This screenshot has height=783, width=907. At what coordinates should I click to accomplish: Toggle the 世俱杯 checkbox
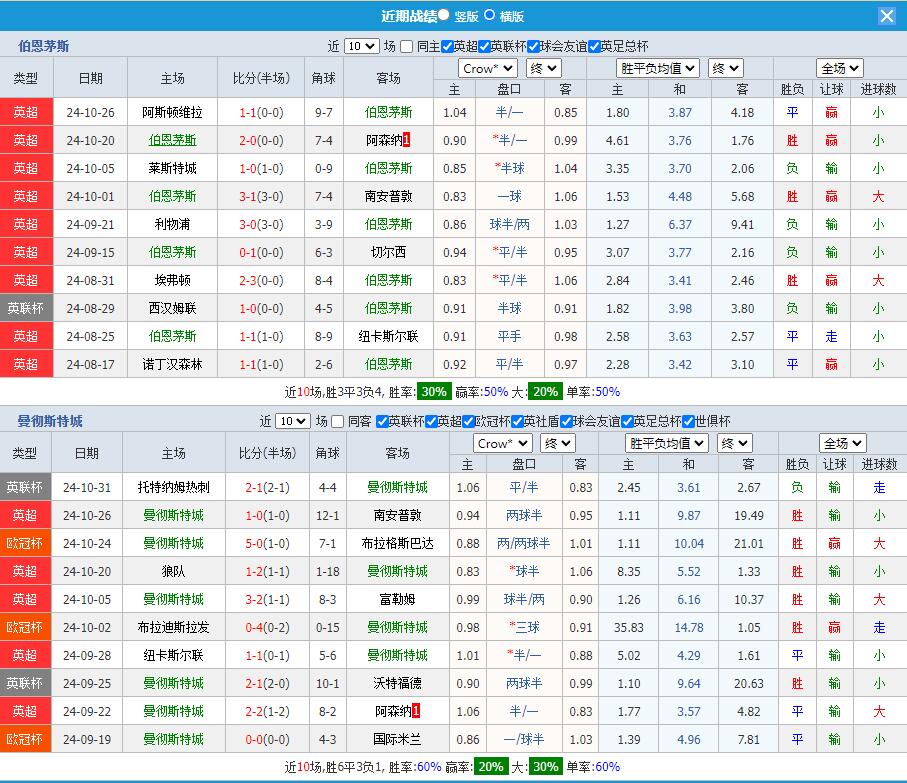click(686, 421)
